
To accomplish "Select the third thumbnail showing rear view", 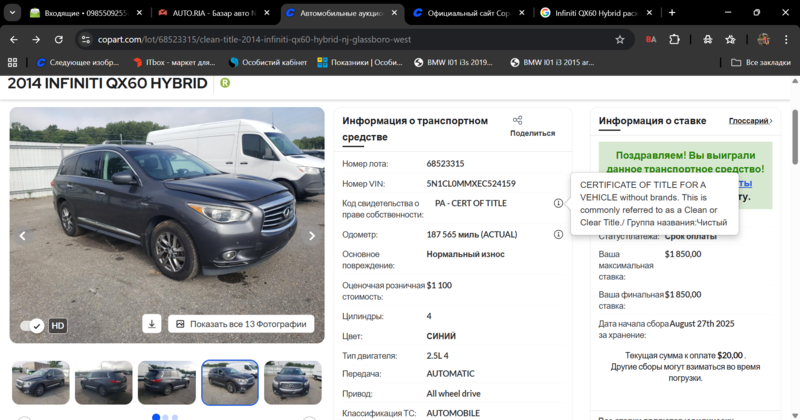I will [x=167, y=382].
